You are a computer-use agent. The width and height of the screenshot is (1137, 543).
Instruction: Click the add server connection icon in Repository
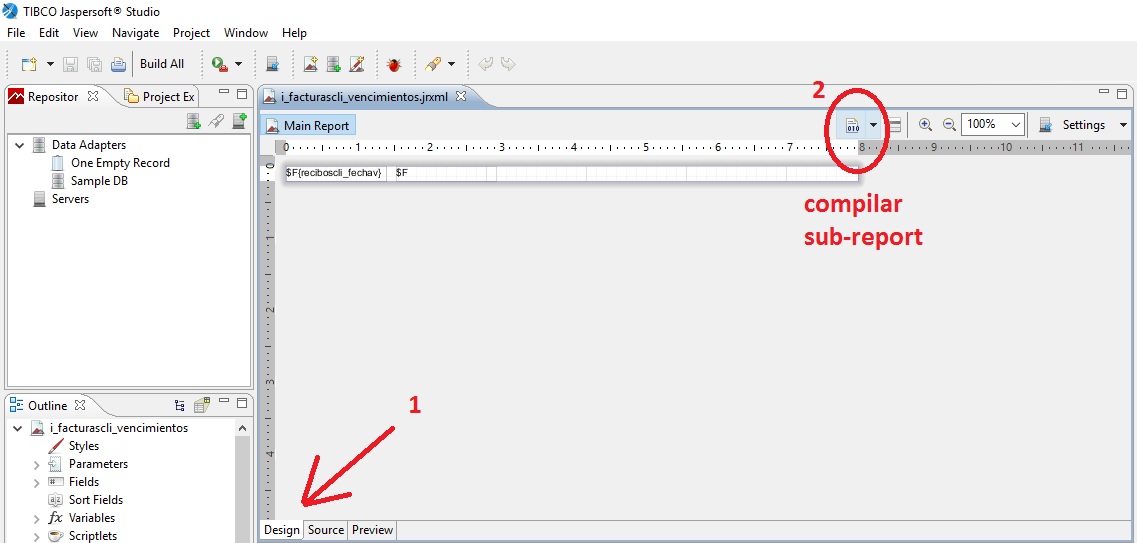click(x=239, y=122)
